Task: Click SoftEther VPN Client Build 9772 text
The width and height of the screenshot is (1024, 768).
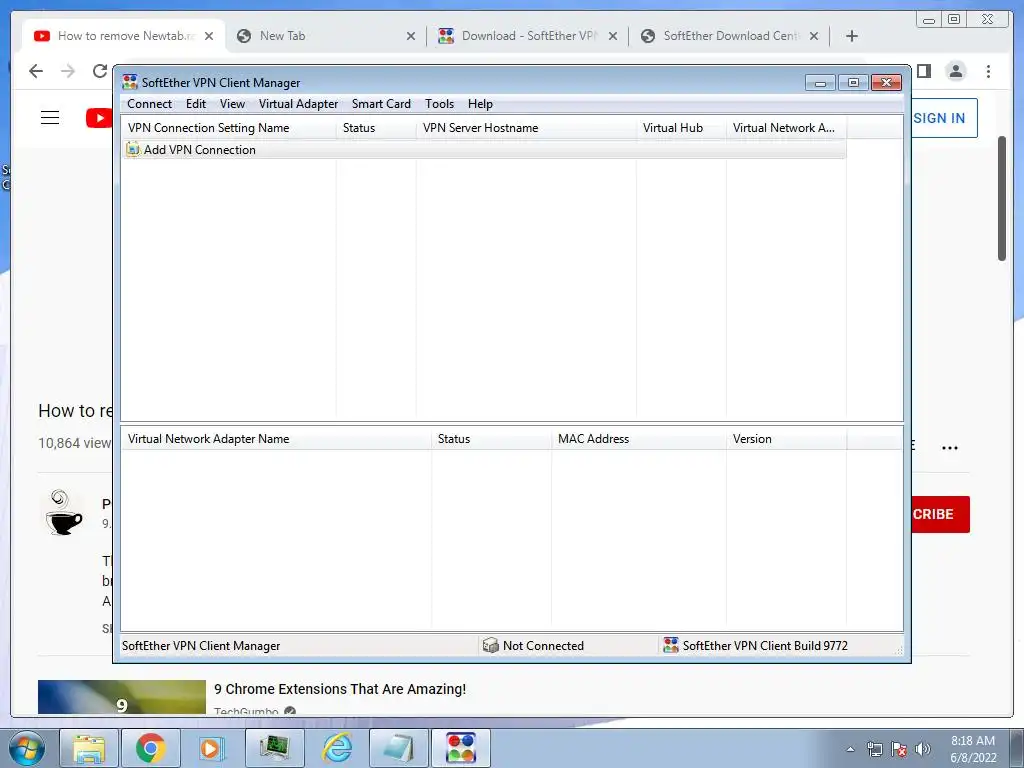Action: coord(765,646)
